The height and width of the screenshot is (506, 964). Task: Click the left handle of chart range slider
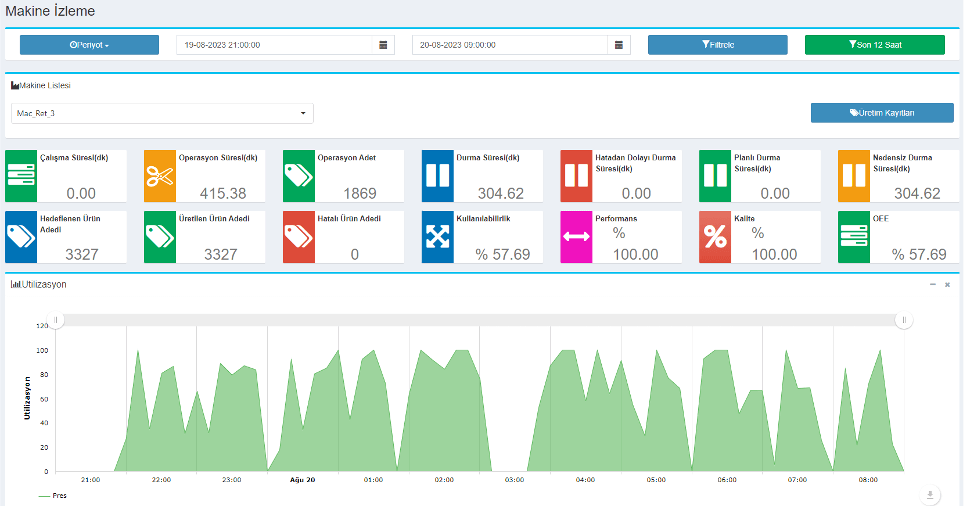(55, 320)
